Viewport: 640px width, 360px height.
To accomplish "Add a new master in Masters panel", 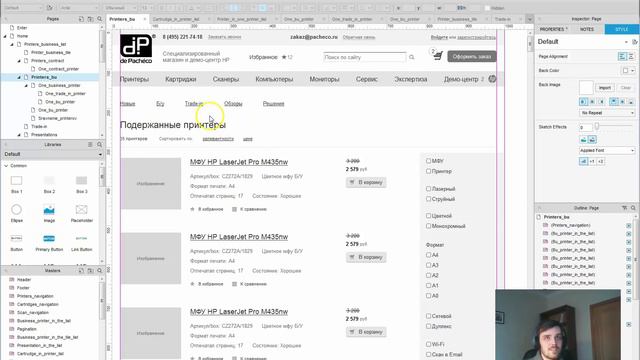I will point(81,271).
